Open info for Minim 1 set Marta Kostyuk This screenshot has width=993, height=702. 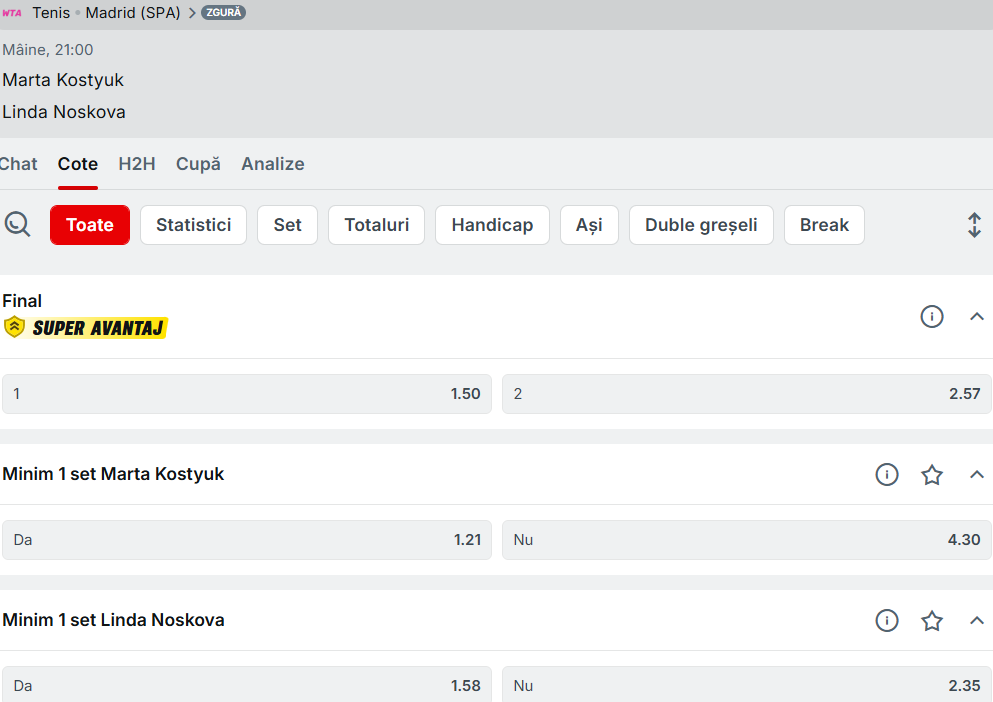886,475
